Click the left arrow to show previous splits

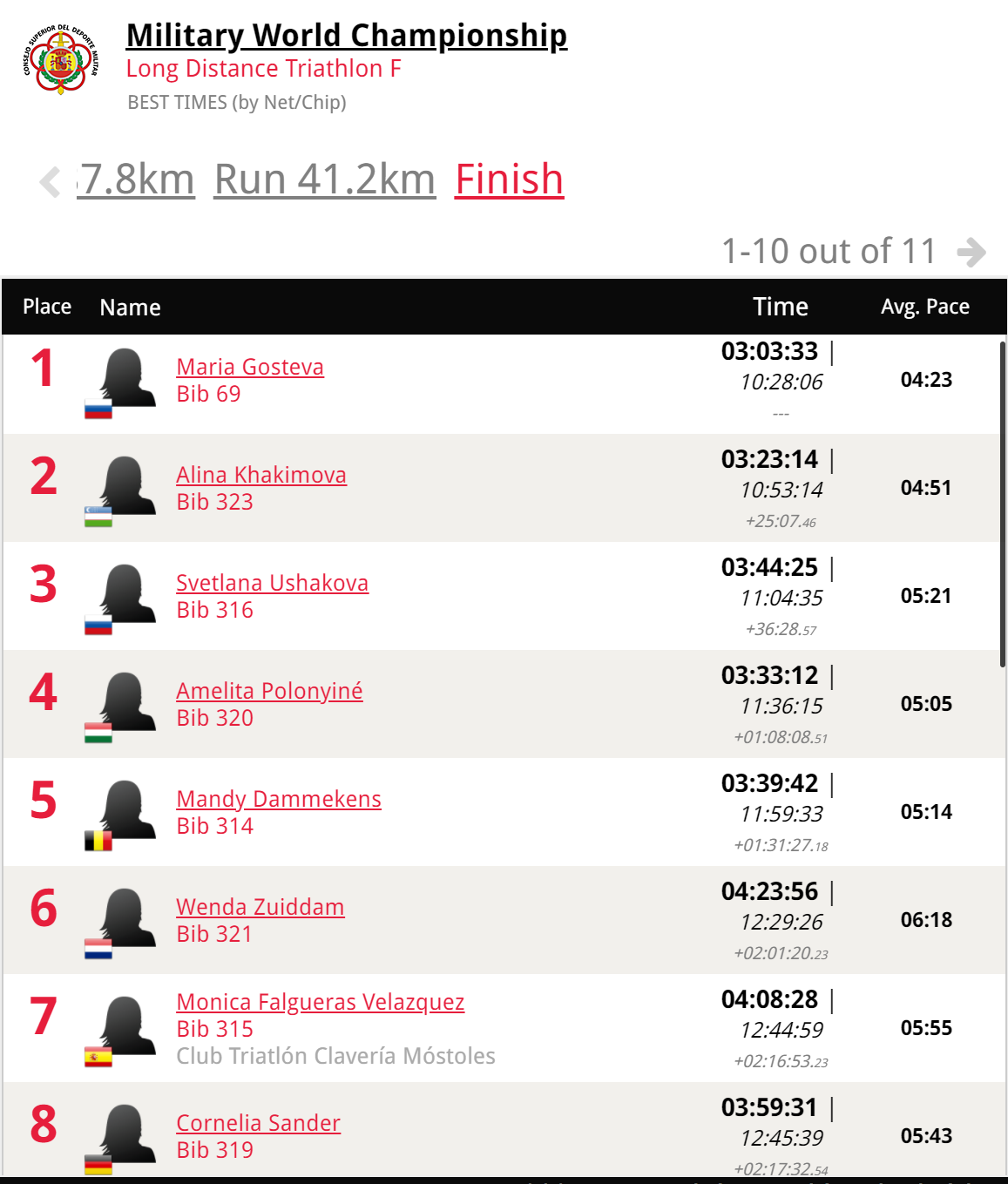51,182
